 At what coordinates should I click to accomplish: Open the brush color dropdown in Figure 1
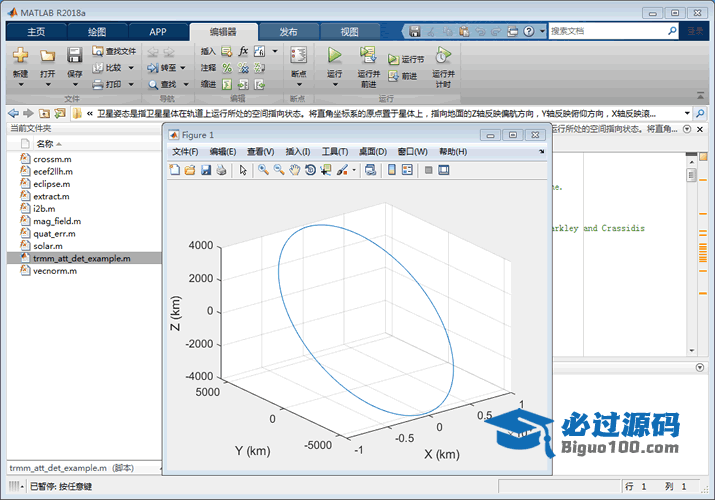[354, 170]
